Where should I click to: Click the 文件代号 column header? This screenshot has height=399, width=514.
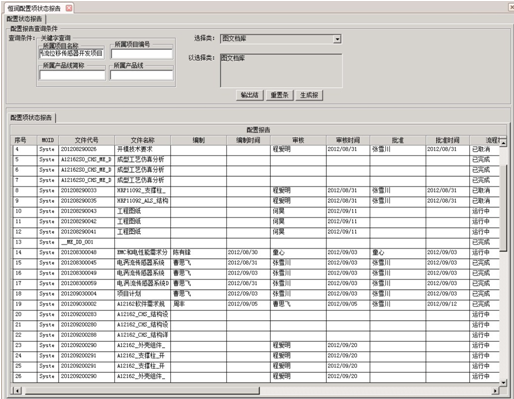86,140
